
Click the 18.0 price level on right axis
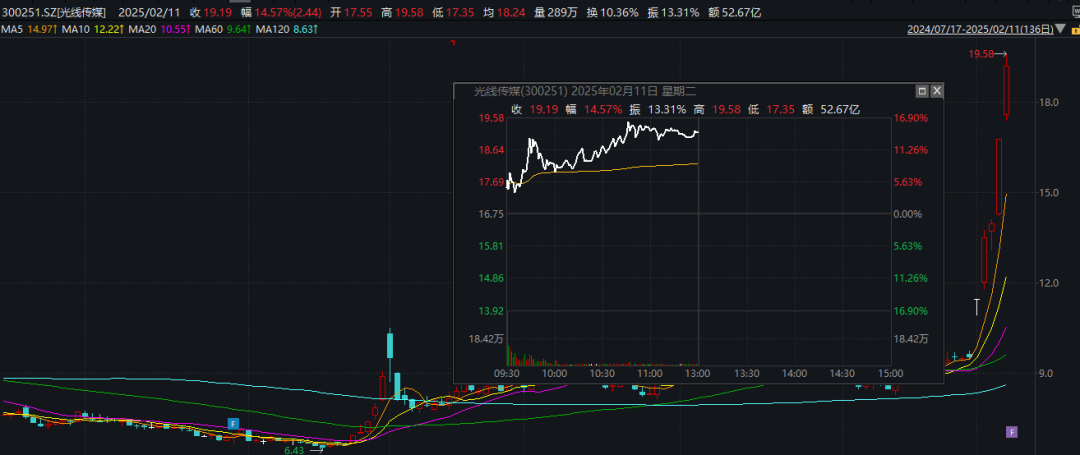click(1049, 102)
